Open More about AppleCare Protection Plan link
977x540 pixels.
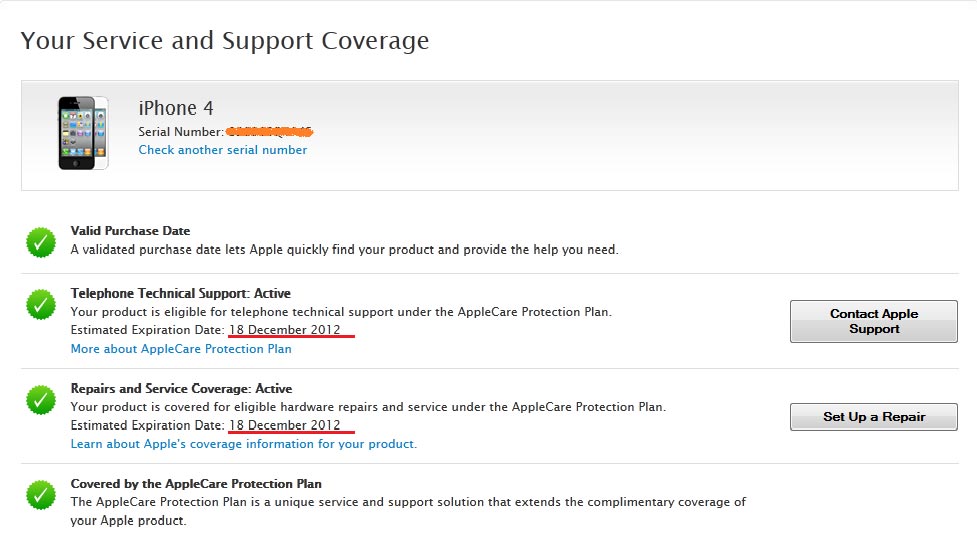(x=181, y=349)
